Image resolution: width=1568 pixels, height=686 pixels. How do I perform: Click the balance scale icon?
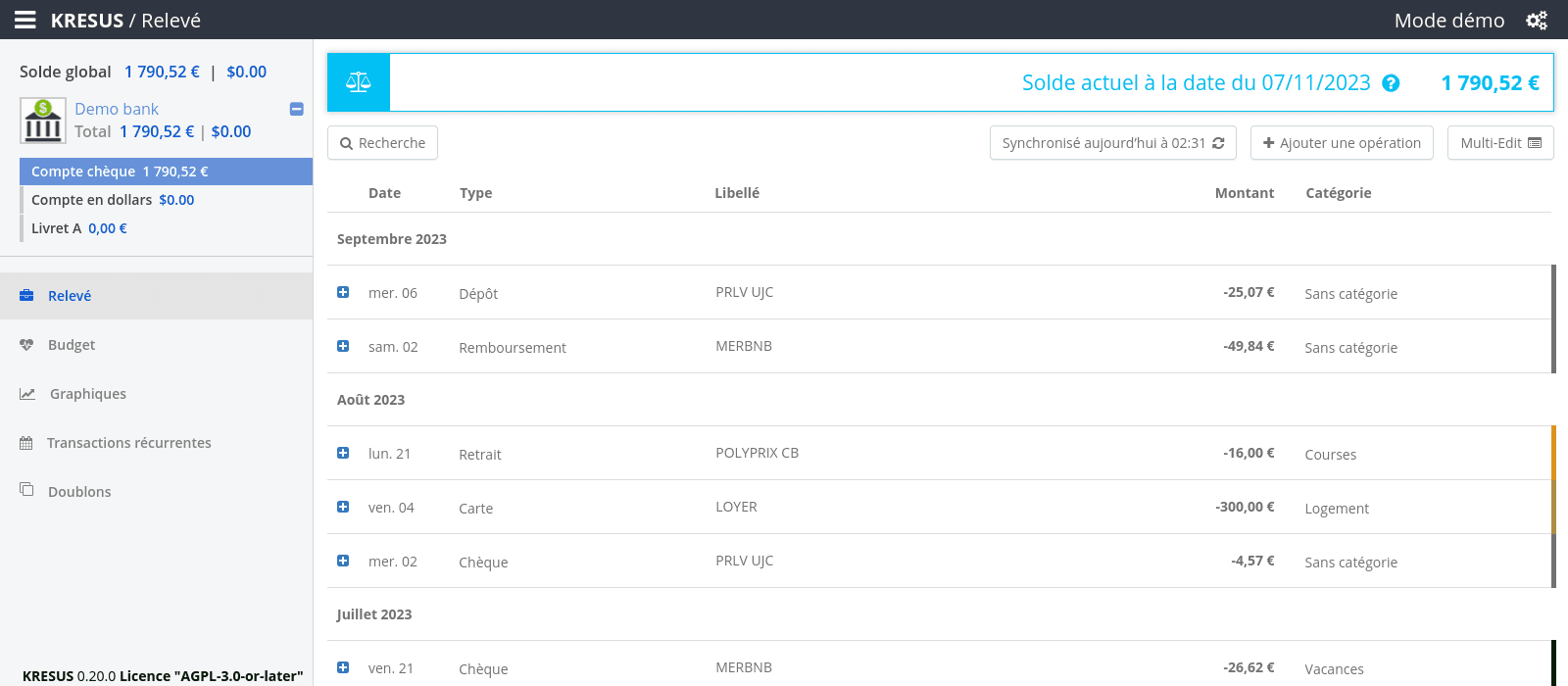[359, 82]
